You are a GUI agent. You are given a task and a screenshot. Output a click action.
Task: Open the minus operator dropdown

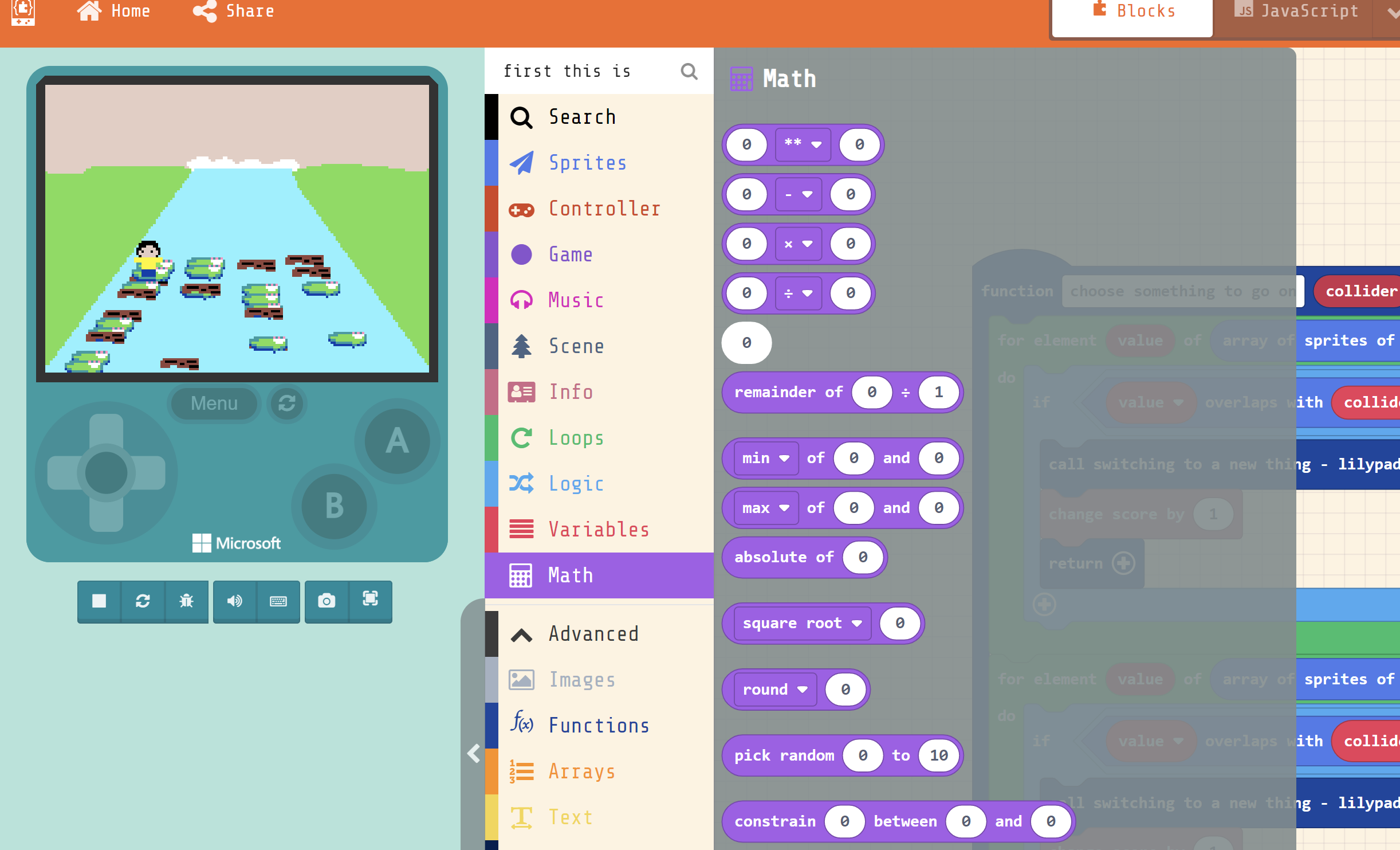click(x=799, y=194)
